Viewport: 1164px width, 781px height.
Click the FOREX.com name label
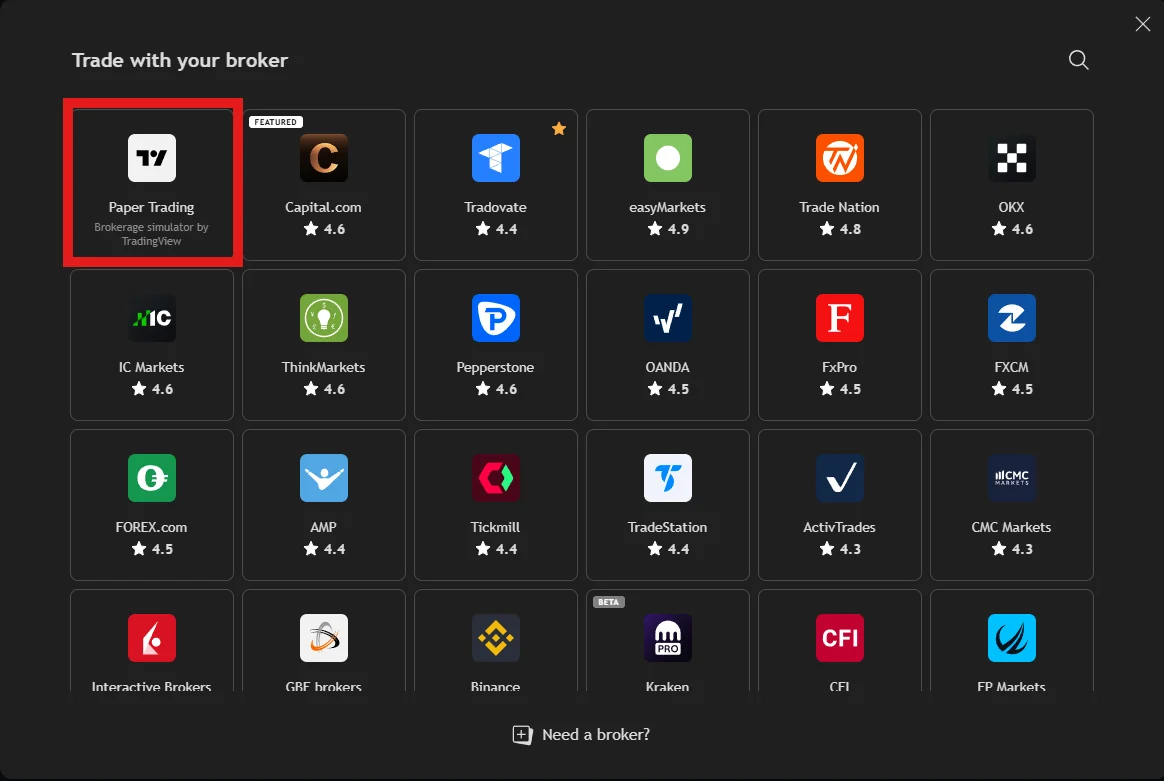coord(151,527)
